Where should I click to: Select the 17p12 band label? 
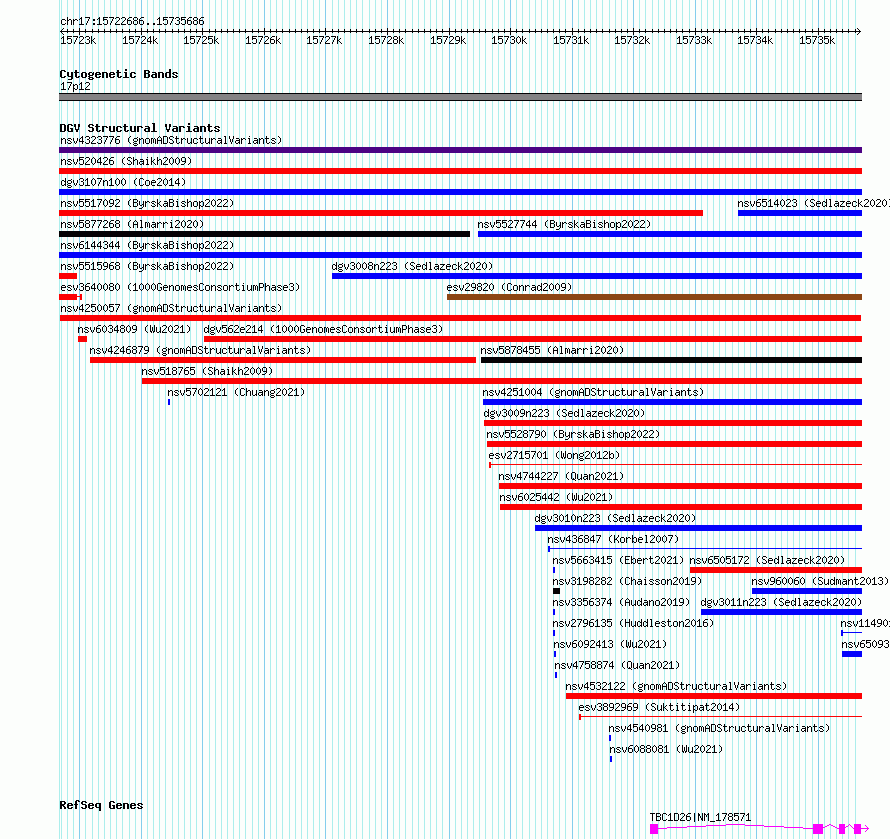75,86
